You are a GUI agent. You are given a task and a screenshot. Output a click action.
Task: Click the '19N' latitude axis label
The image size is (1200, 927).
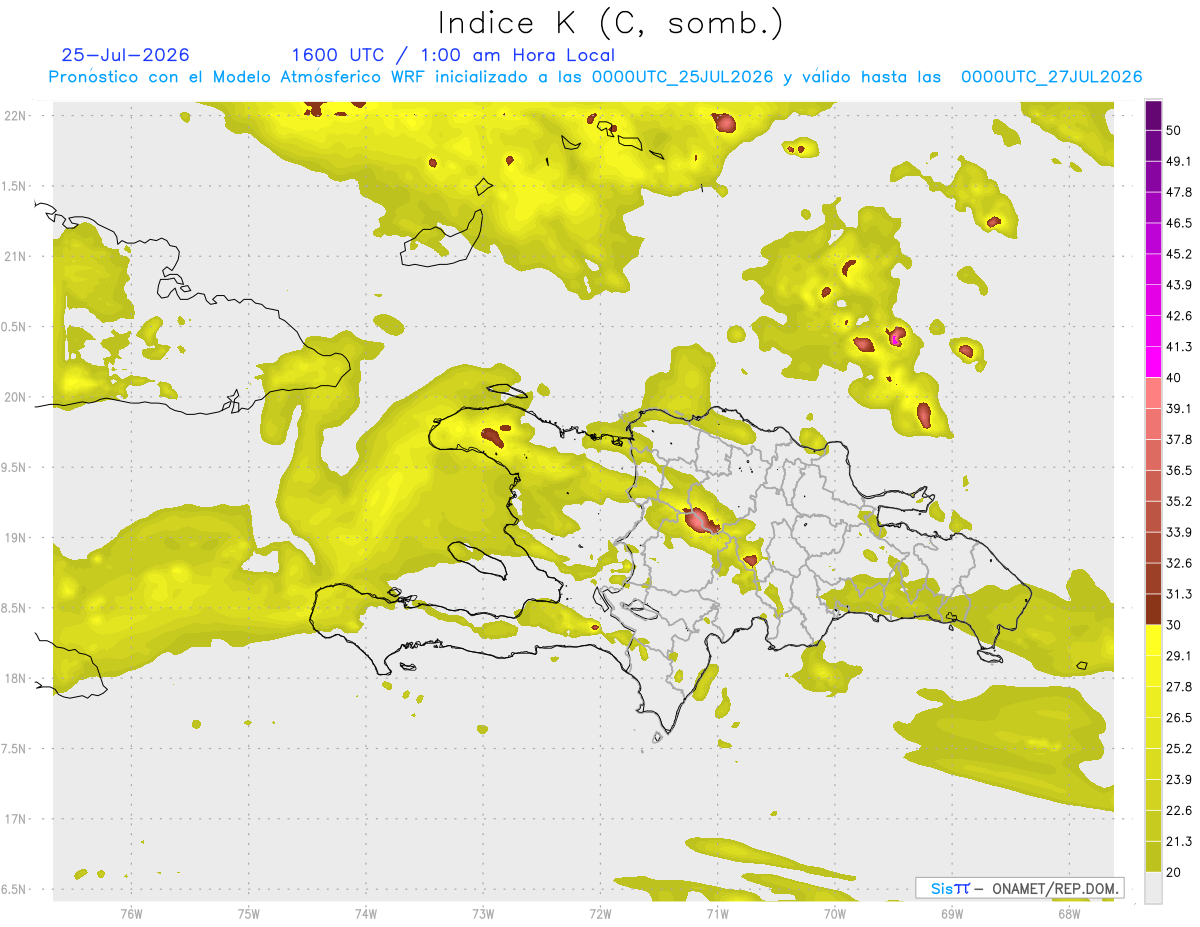pyautogui.click(x=15, y=538)
